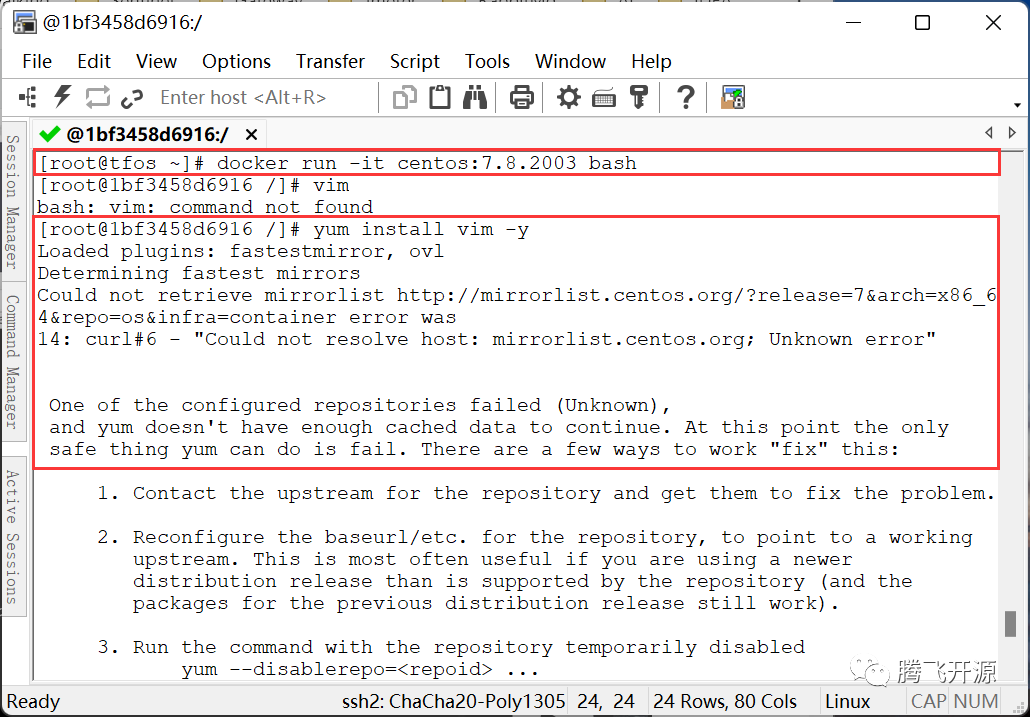Click the Keymap Editor keyboard icon
This screenshot has width=1030, height=717.
click(x=604, y=98)
